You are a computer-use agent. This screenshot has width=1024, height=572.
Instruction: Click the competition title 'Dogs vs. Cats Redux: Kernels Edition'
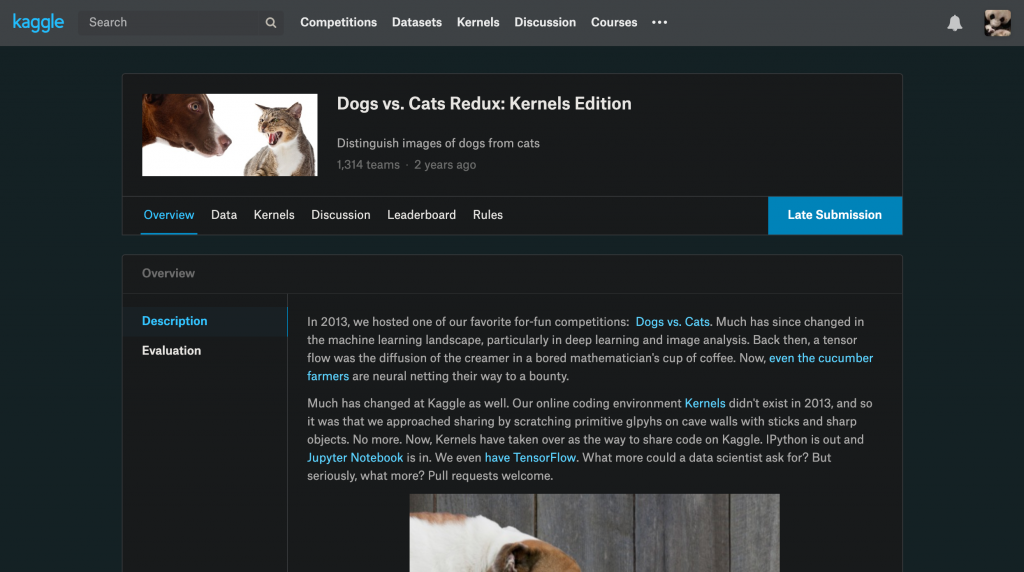tap(484, 104)
